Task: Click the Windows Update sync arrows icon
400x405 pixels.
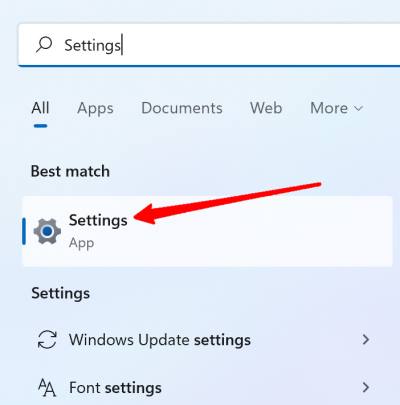Action: click(47, 340)
